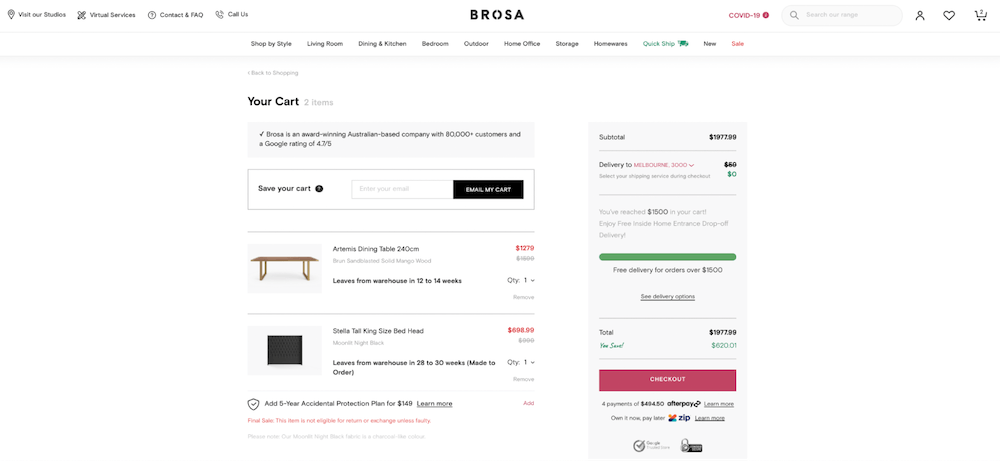Open quantity dropdown for Artemis Dining Table
This screenshot has height=461, width=1000.
pyautogui.click(x=528, y=280)
